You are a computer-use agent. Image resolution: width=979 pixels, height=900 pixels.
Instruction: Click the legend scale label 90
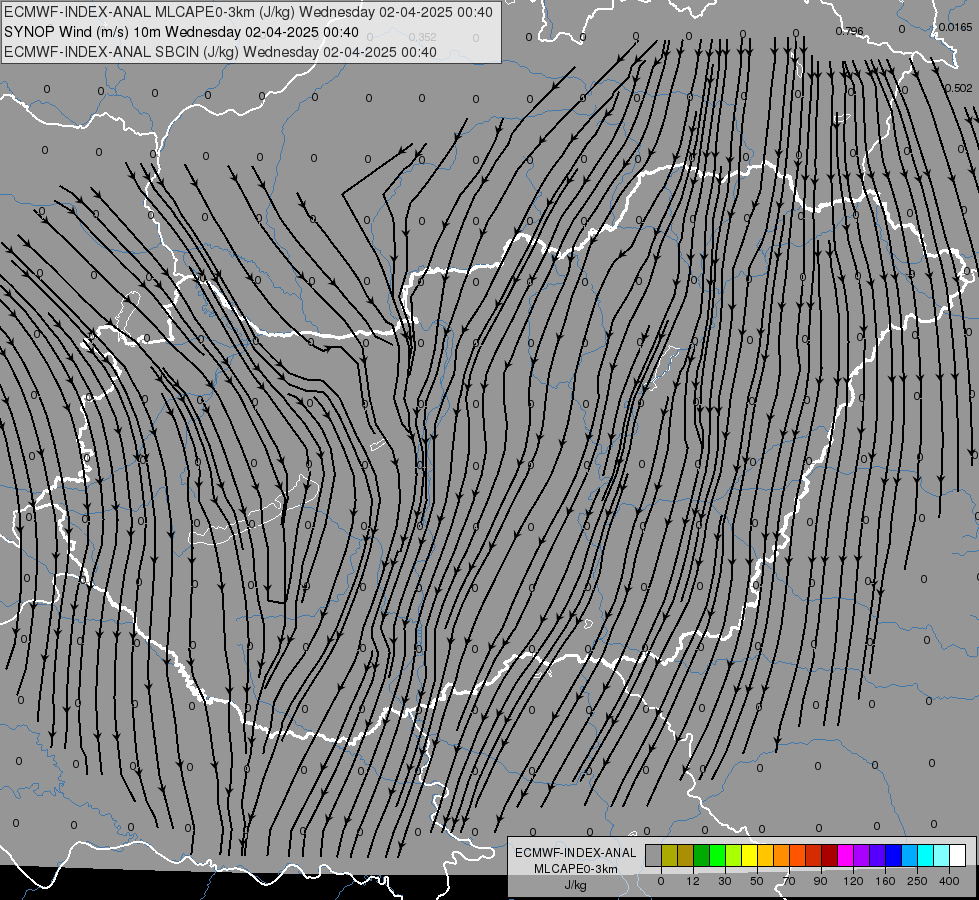pyautogui.click(x=820, y=881)
